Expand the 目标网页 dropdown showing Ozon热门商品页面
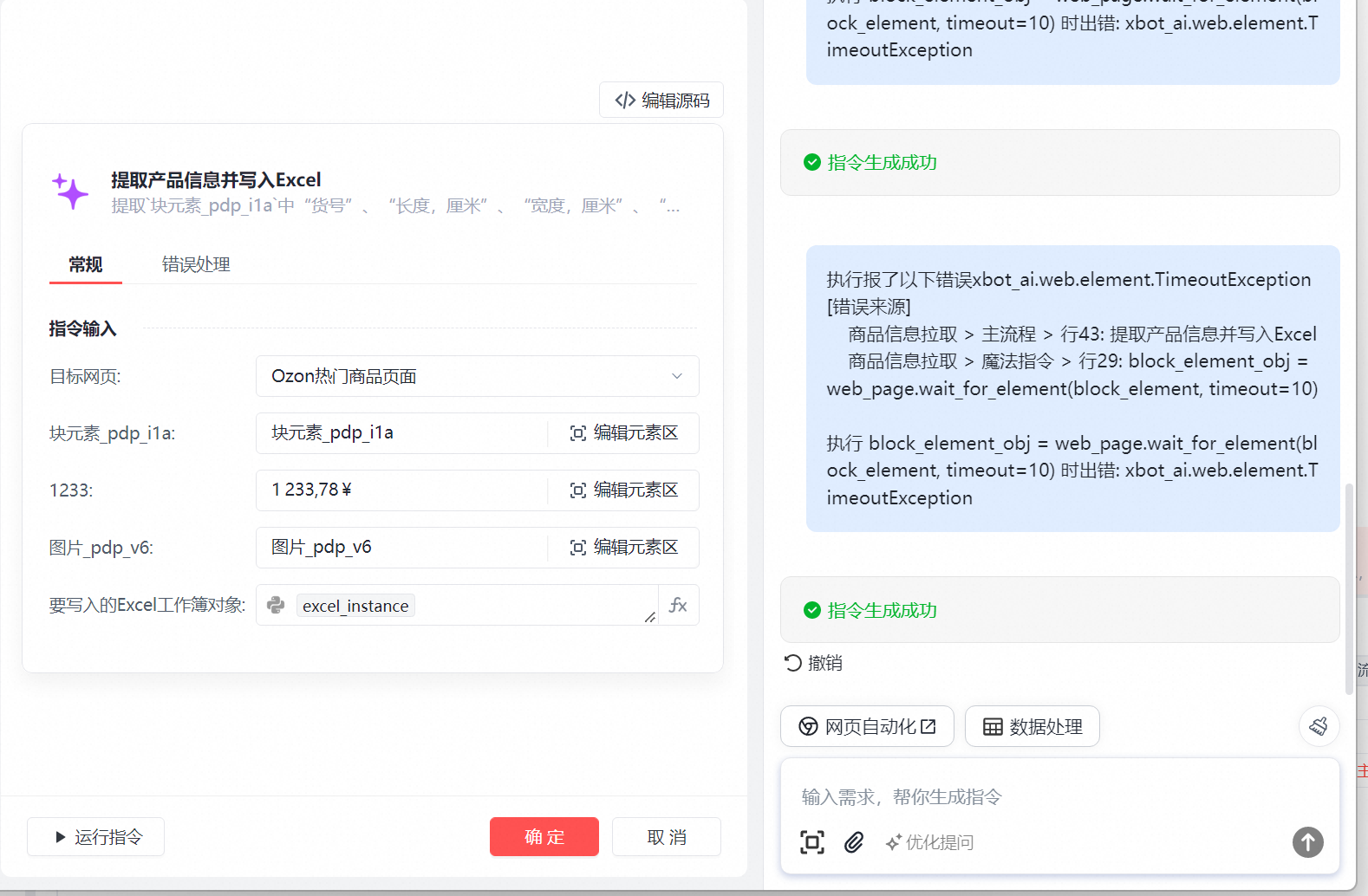Screen dimensions: 1368x896 tap(478, 376)
